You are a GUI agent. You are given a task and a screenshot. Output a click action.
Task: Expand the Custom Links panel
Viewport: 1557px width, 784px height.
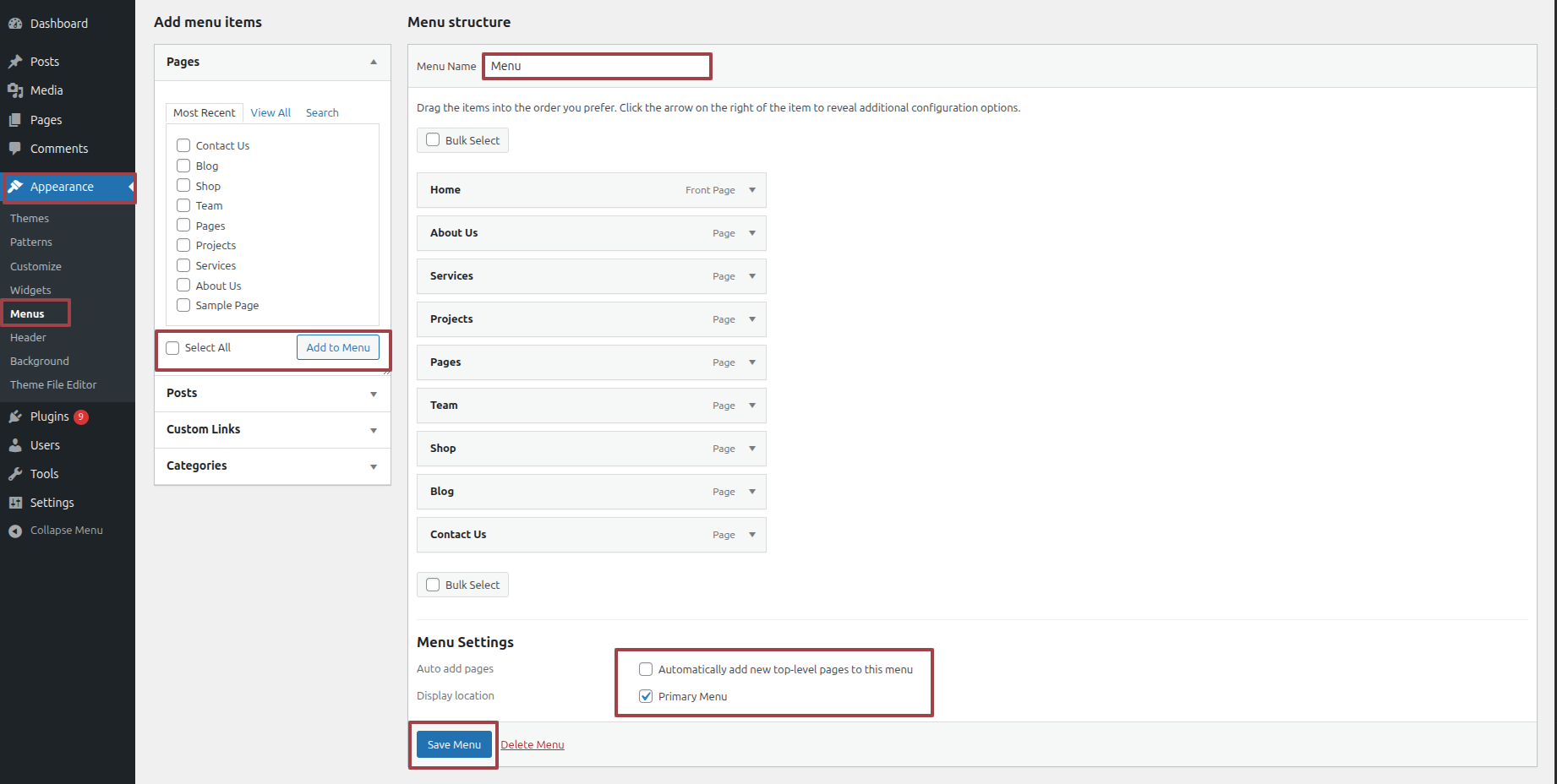tap(373, 430)
